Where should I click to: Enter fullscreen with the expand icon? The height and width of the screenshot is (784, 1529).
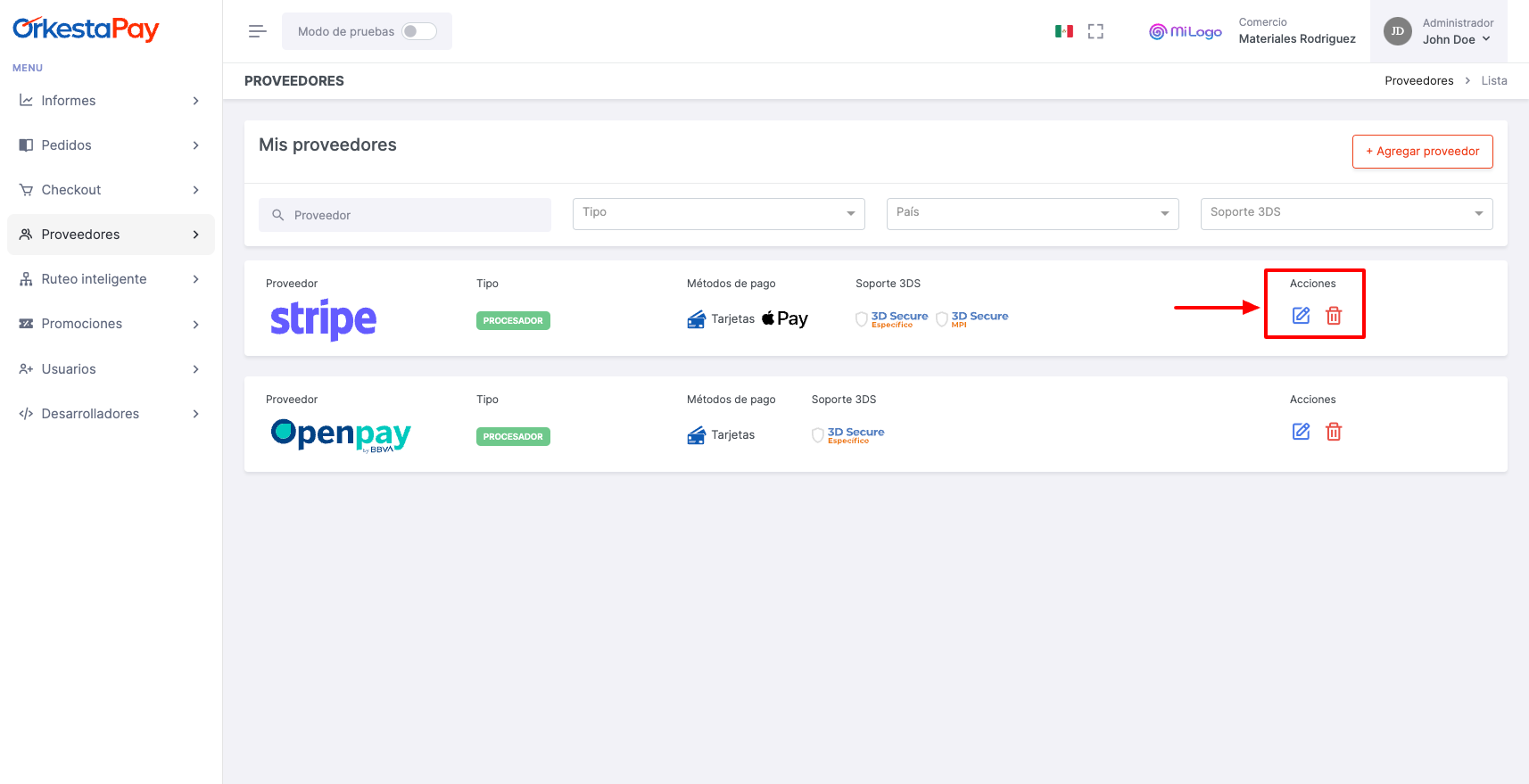pos(1095,31)
